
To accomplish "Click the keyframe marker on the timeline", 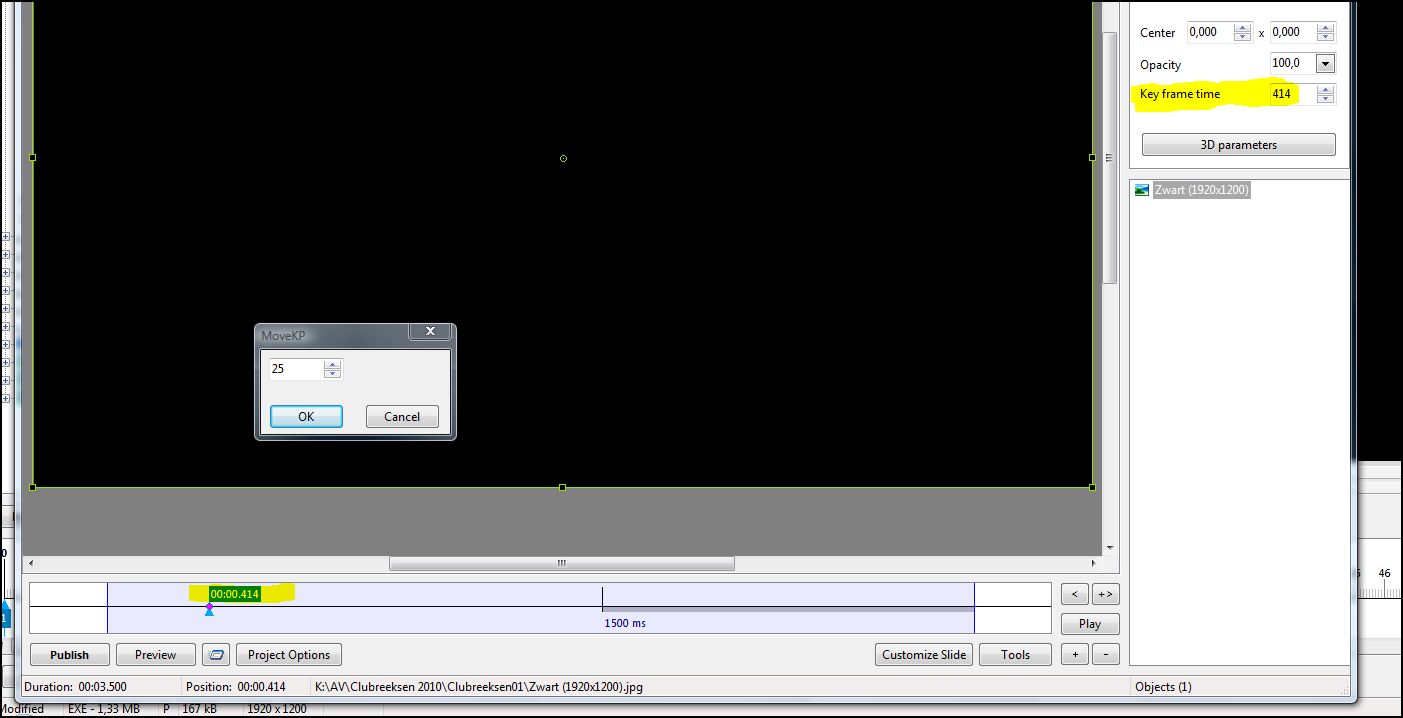I will [209, 609].
